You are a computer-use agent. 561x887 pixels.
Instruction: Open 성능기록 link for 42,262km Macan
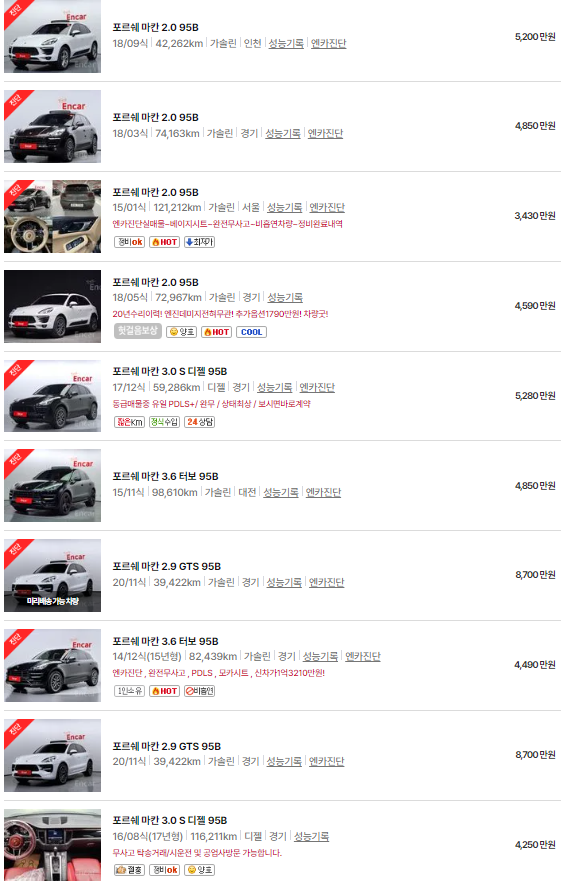click(286, 44)
